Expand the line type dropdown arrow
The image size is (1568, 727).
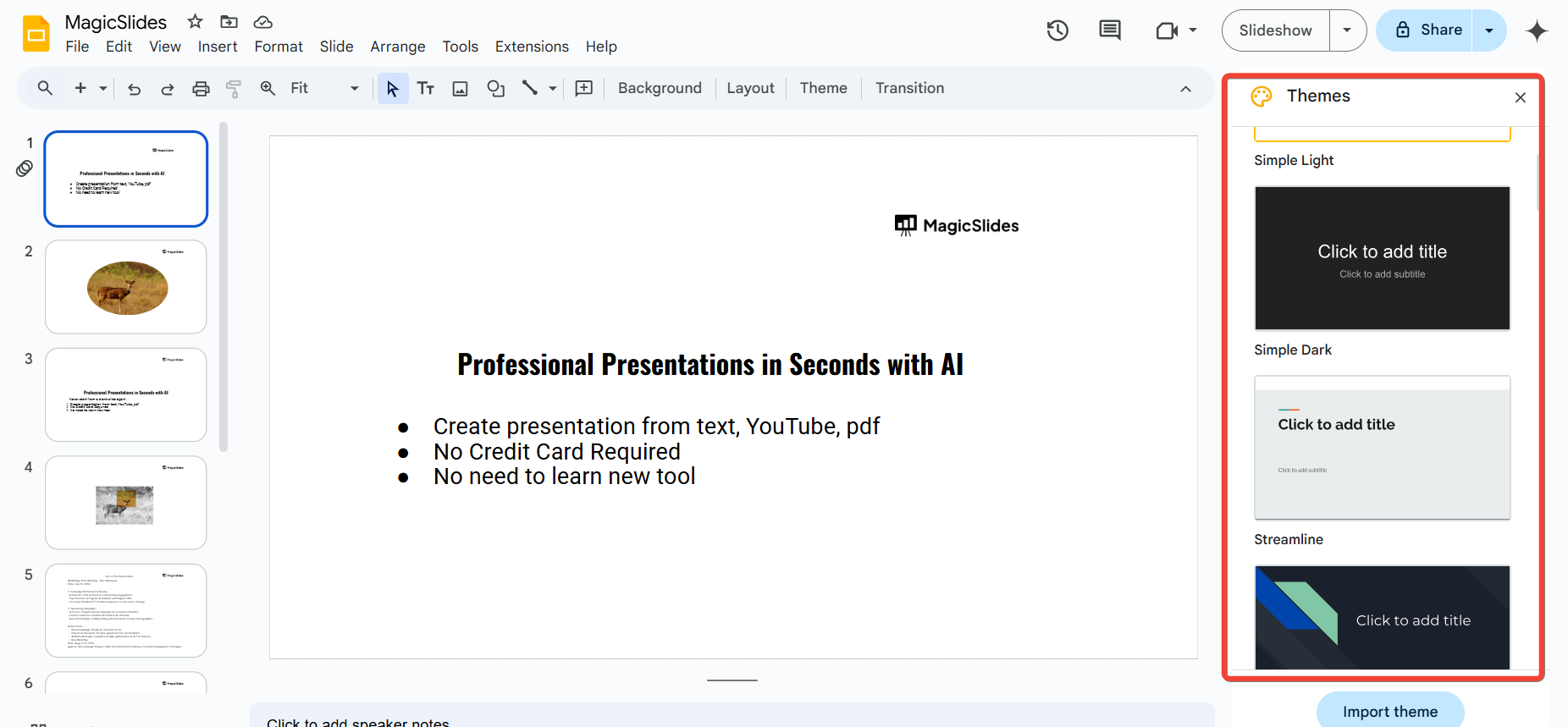553,88
